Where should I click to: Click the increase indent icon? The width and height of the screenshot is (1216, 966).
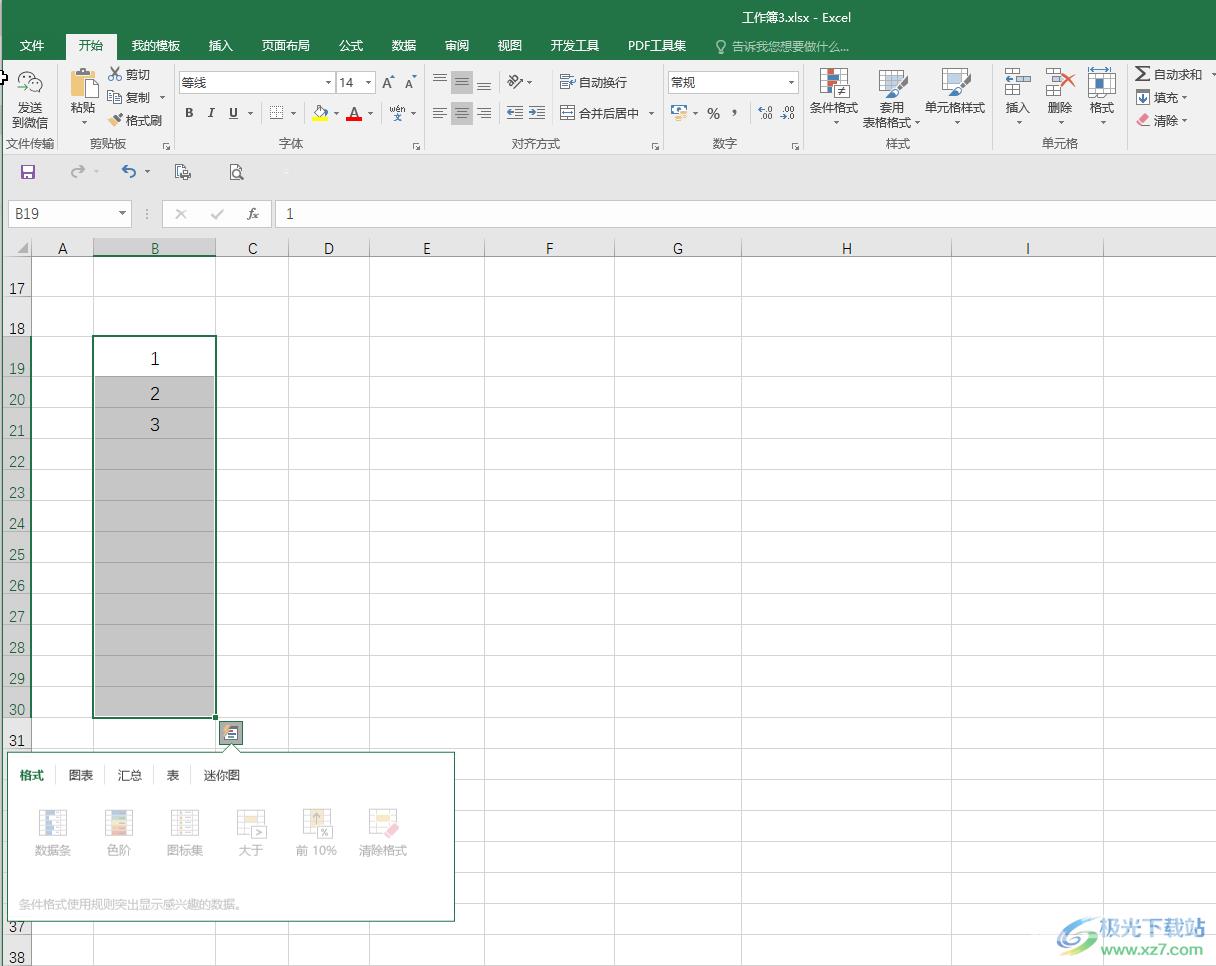point(537,113)
